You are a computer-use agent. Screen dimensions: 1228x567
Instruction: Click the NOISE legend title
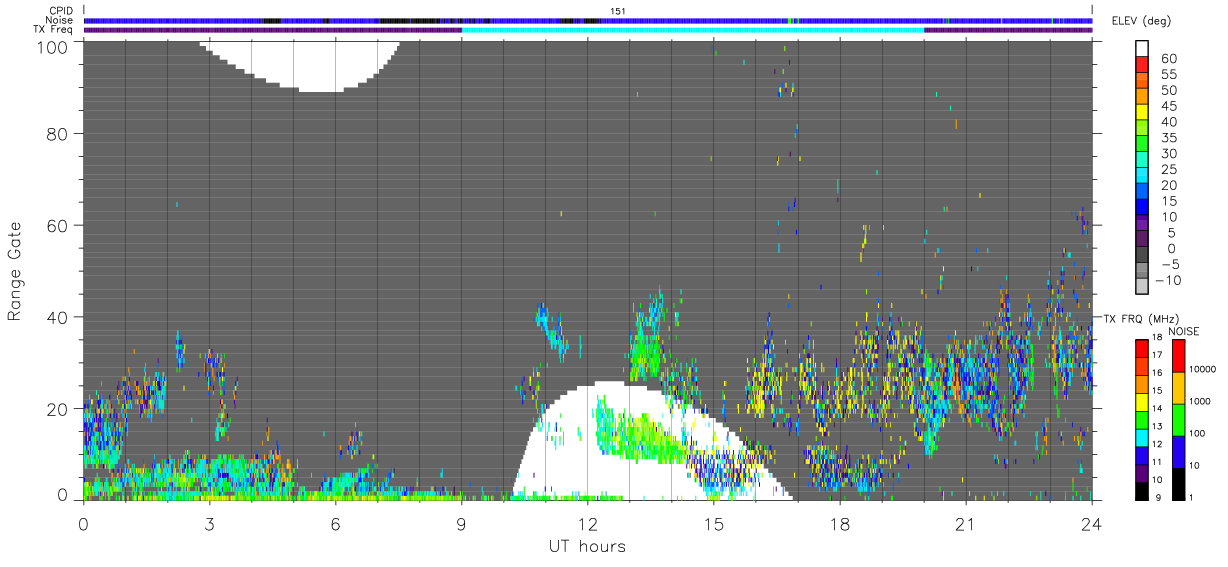[x=1183, y=331]
